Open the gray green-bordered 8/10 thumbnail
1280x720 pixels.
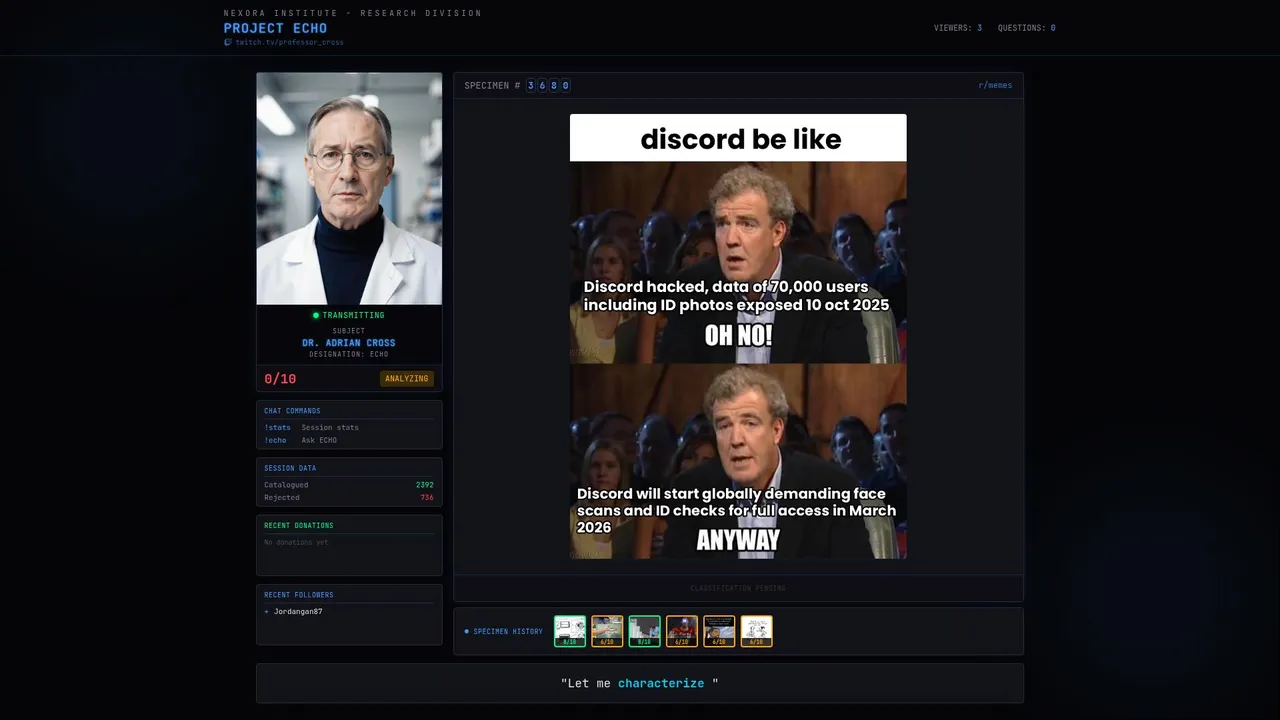coord(644,631)
